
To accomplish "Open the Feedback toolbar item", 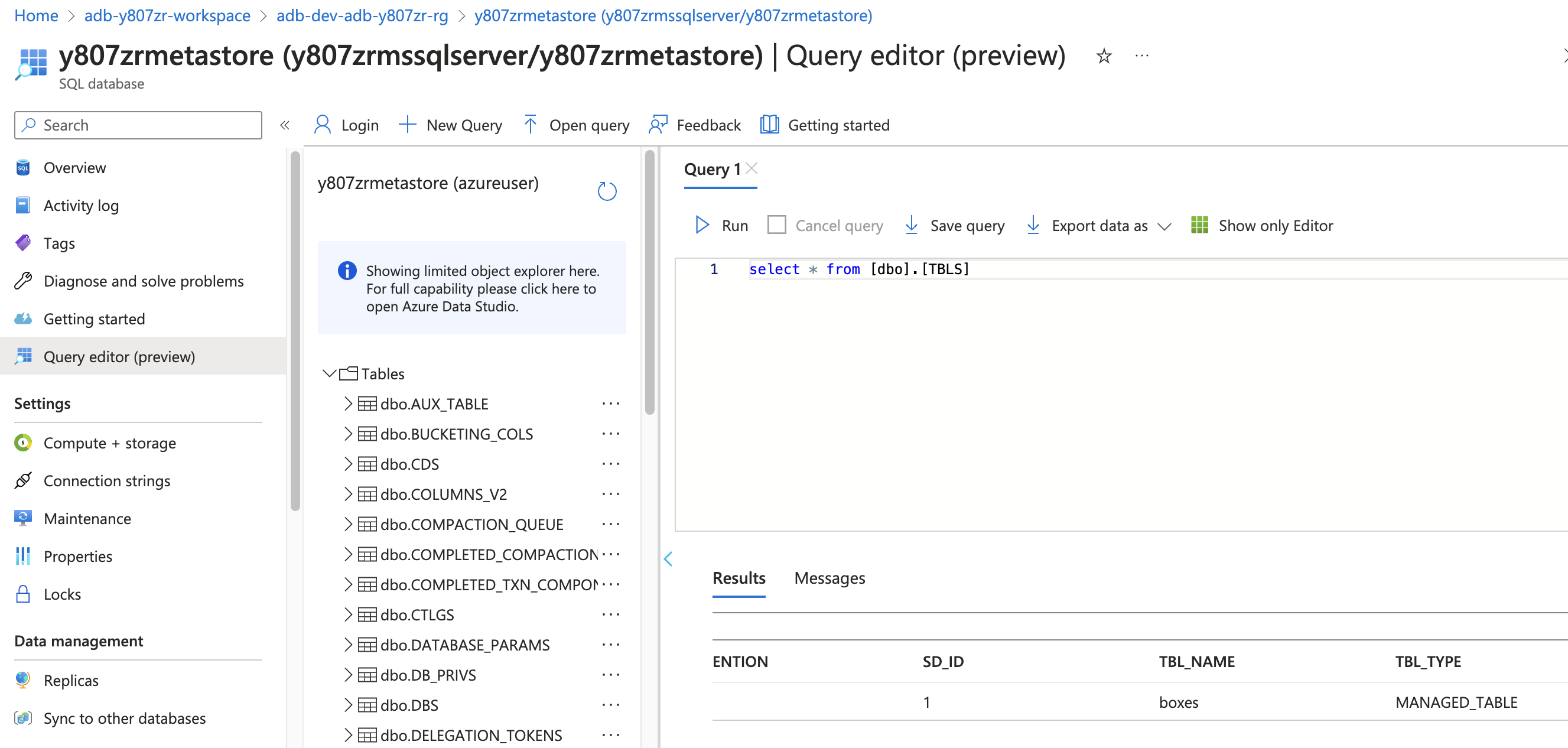I will tap(695, 125).
